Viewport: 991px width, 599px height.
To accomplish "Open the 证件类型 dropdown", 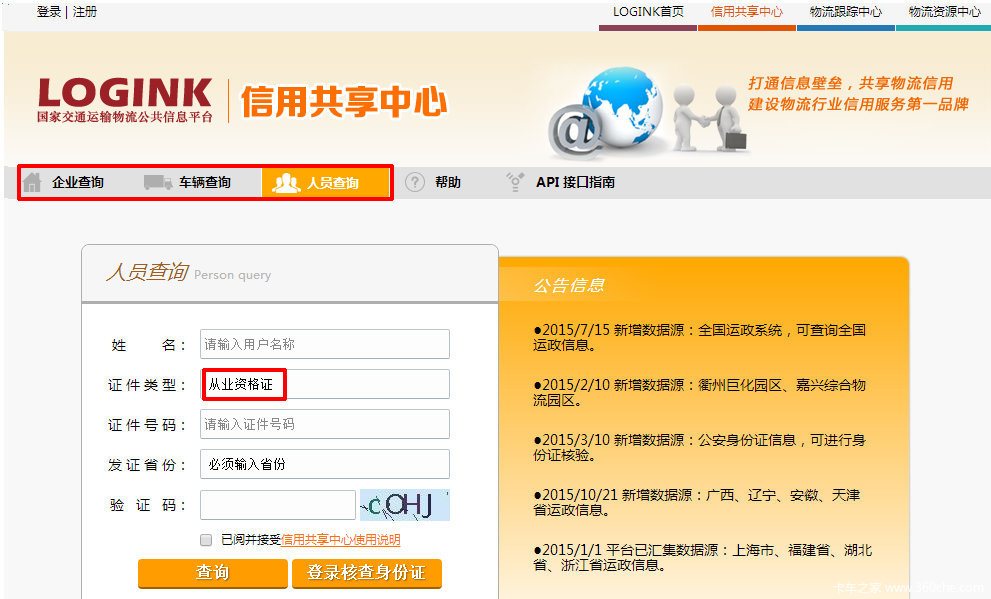I will tap(324, 384).
